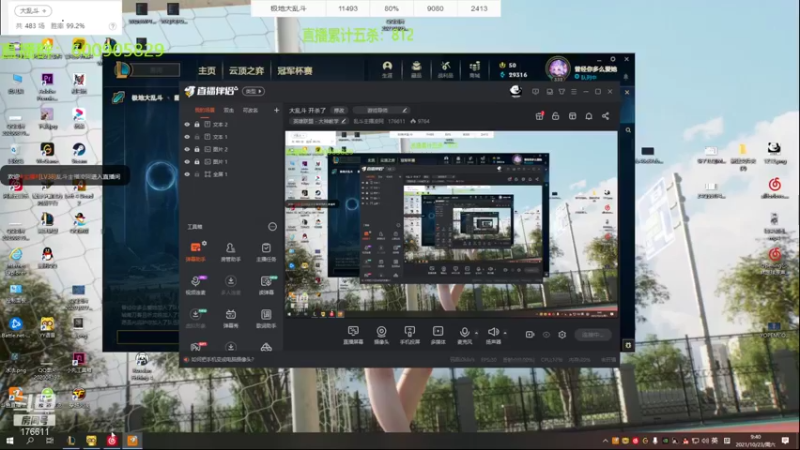Open the Windows Start menu

[x=9, y=441]
